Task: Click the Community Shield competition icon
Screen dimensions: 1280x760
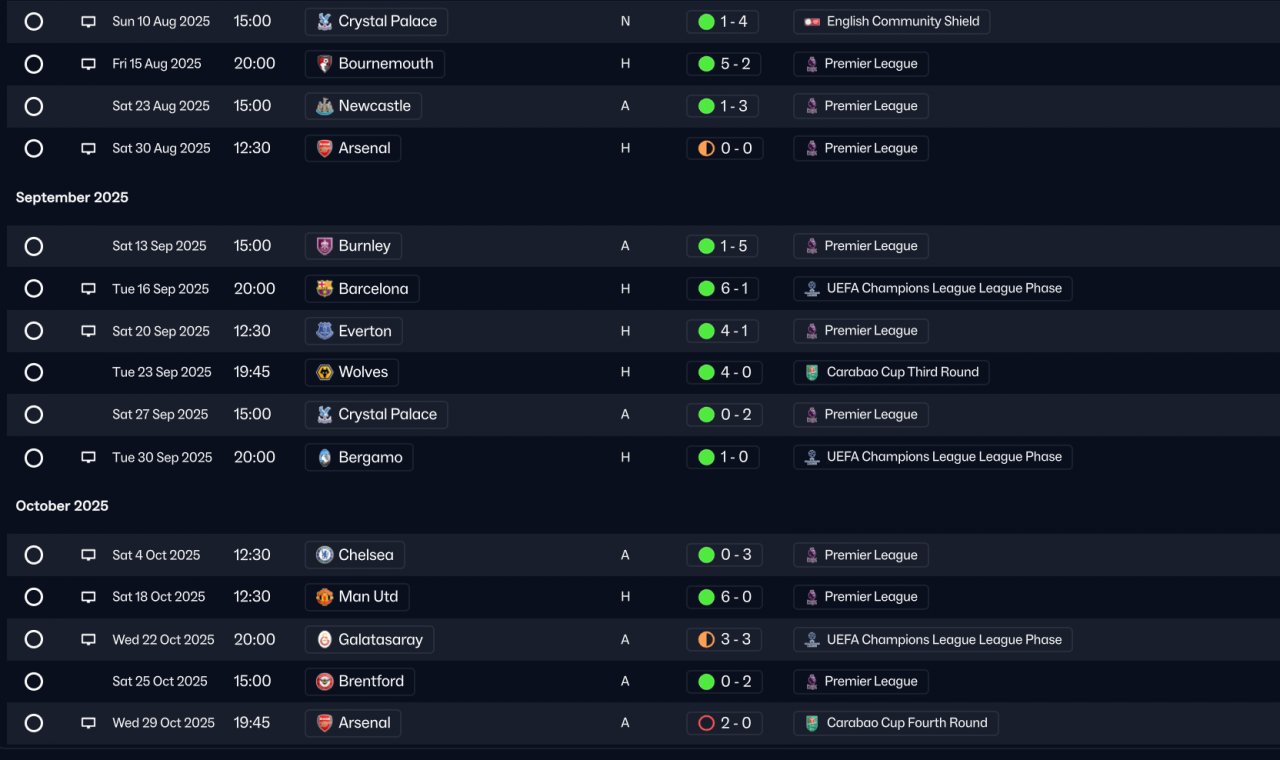Action: (812, 22)
